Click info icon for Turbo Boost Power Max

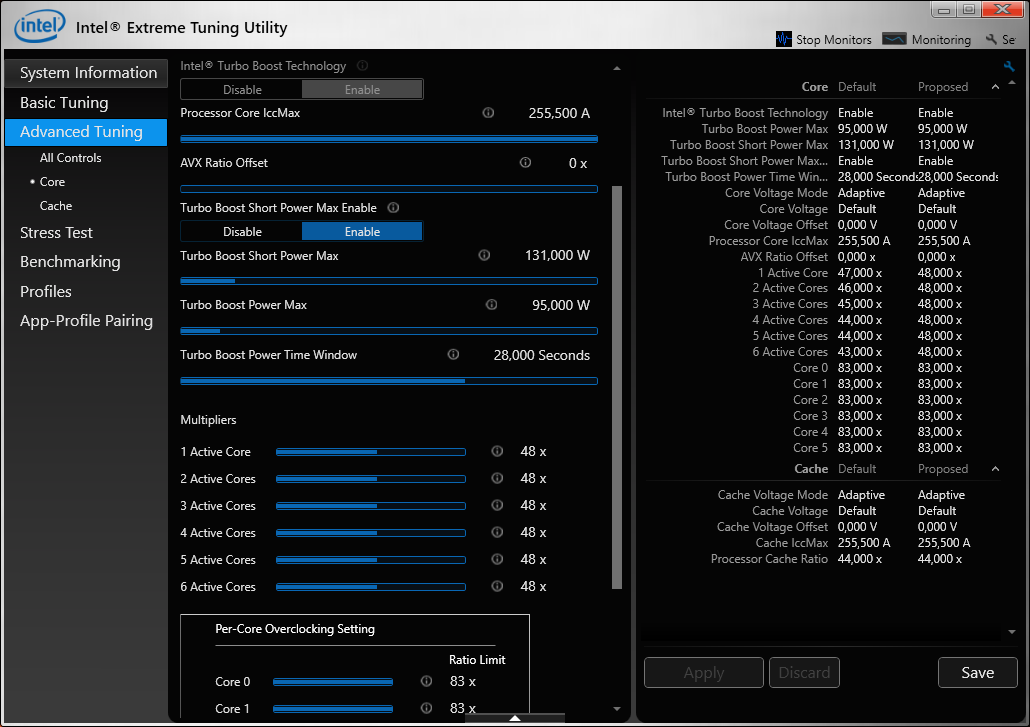491,305
